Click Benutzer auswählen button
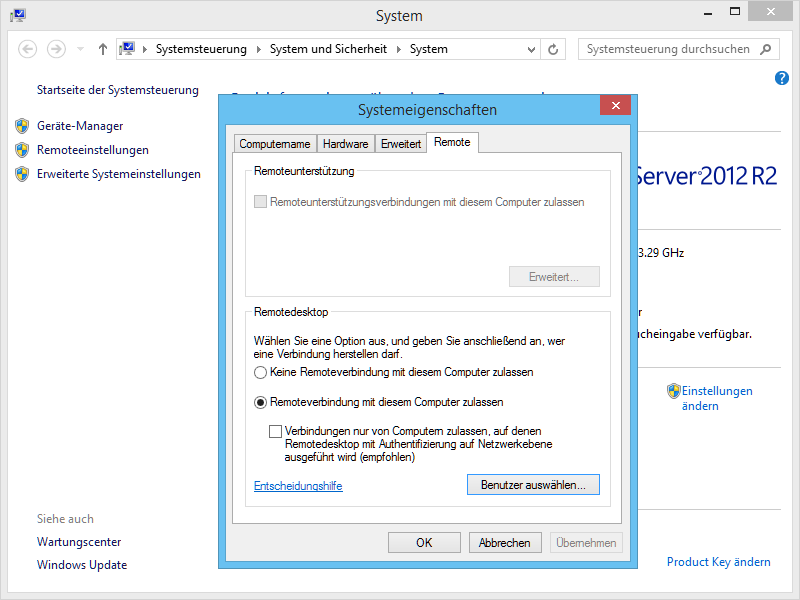 pyautogui.click(x=533, y=485)
